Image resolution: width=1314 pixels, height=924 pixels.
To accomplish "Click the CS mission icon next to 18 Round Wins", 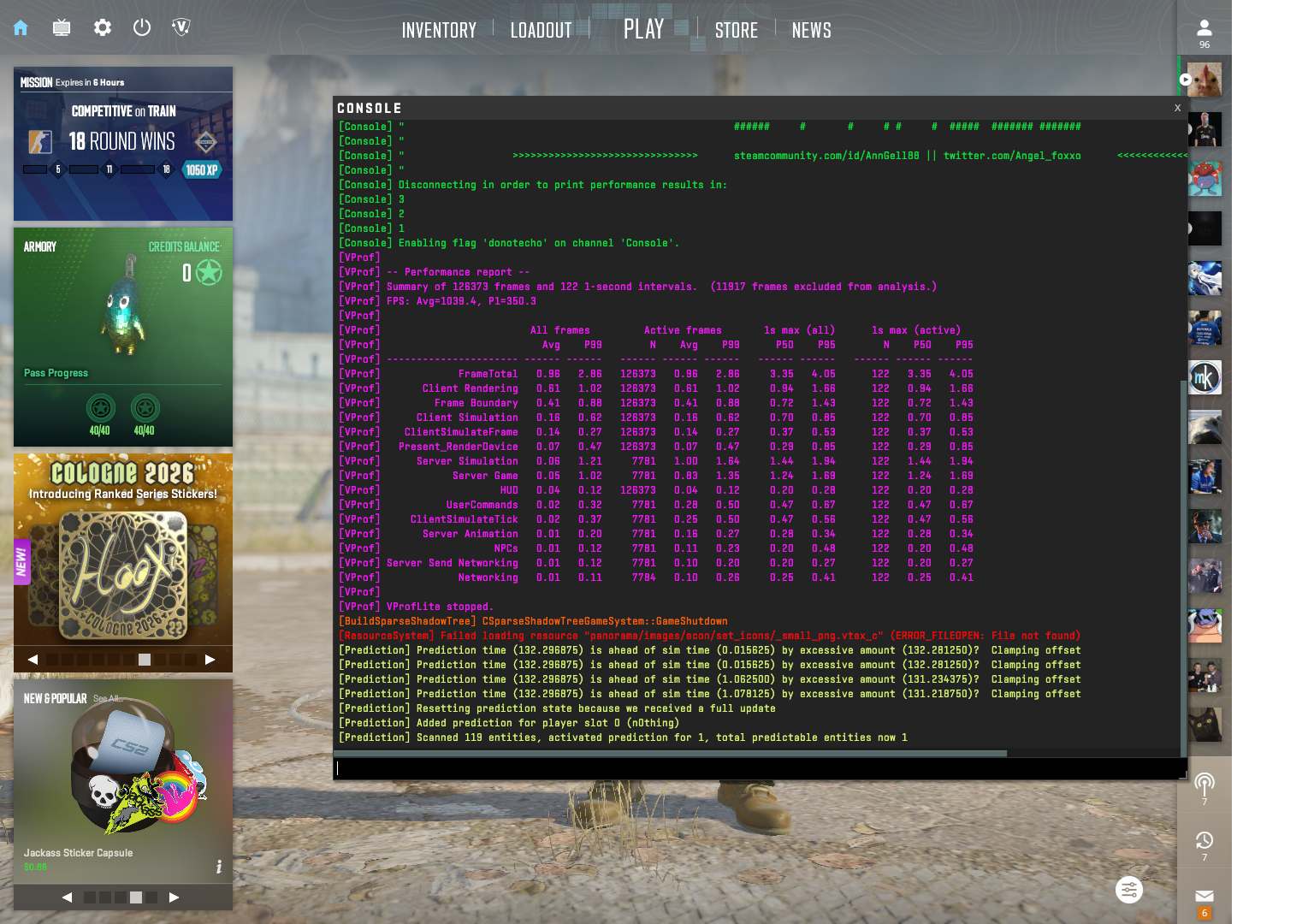I will [x=40, y=142].
